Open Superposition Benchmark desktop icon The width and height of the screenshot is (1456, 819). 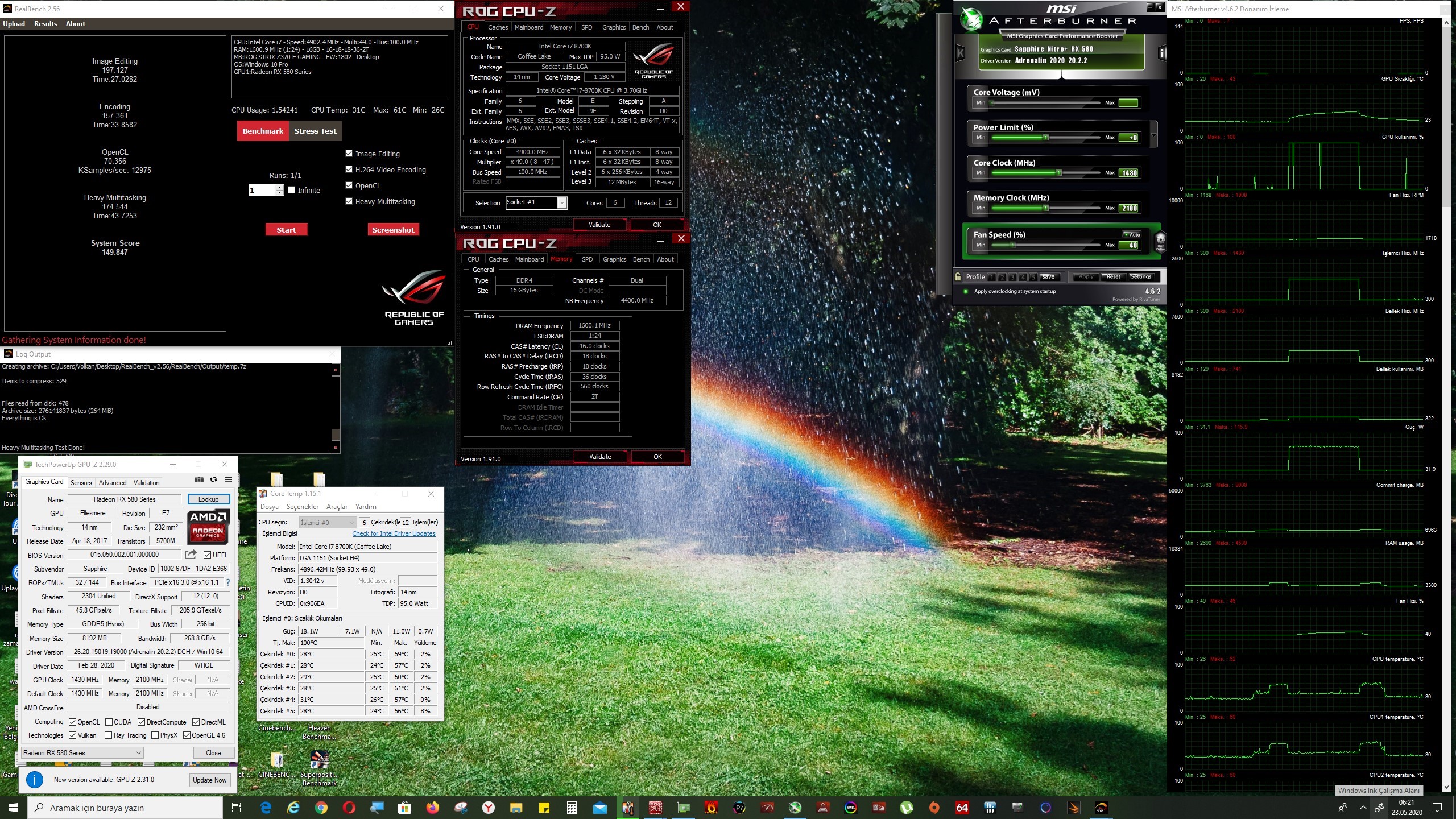pos(319,768)
